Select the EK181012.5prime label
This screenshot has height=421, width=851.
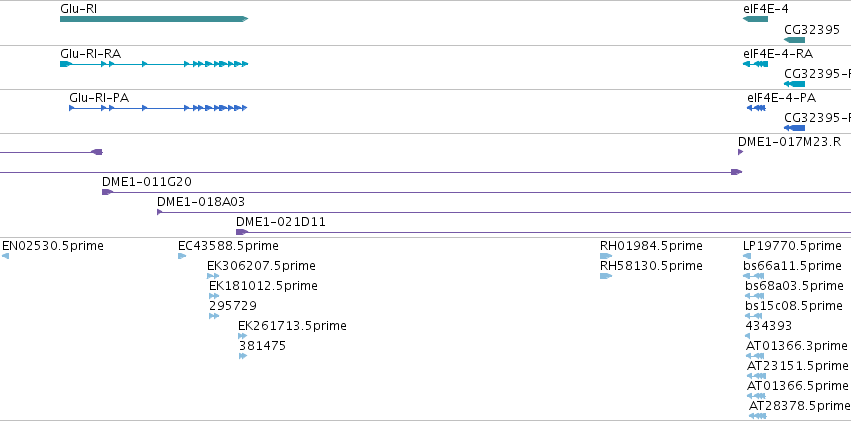tap(264, 286)
